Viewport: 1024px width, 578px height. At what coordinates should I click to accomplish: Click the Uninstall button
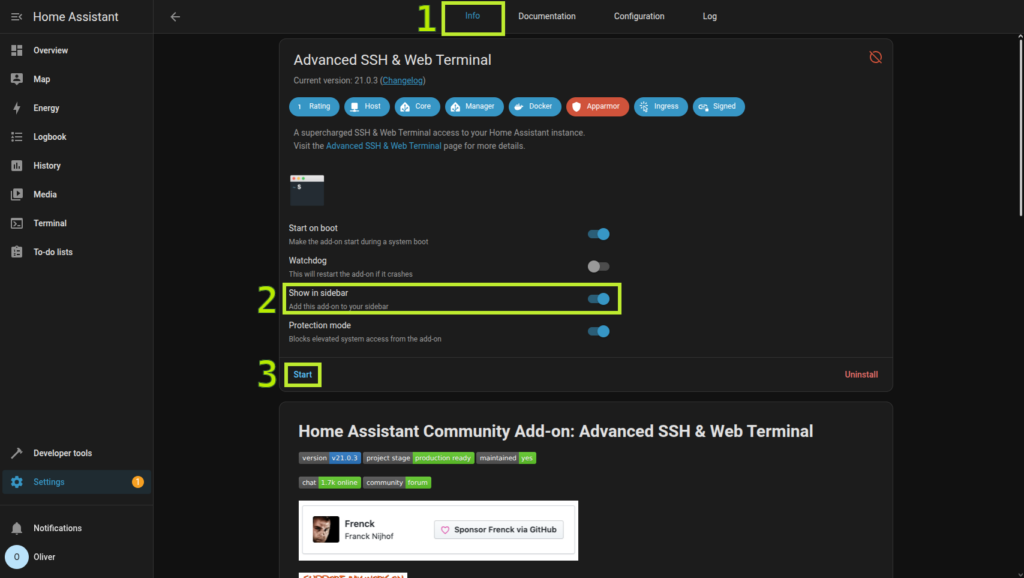(x=861, y=374)
